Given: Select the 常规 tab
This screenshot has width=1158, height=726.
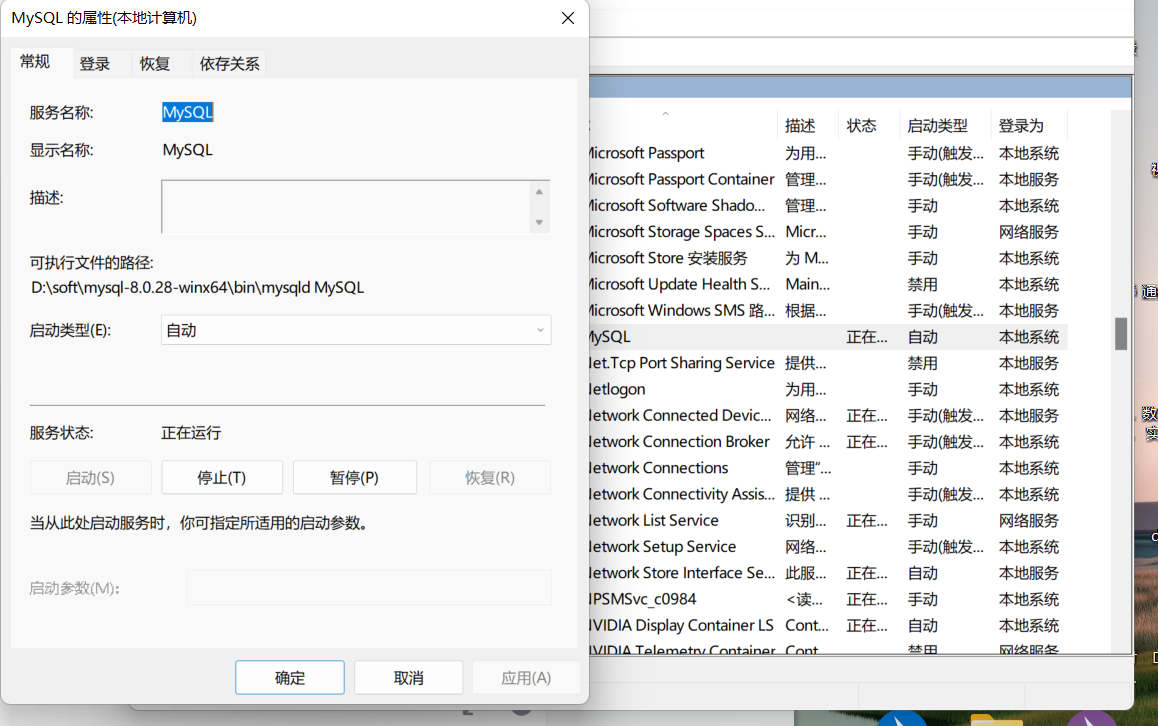Looking at the screenshot, I should (x=35, y=62).
